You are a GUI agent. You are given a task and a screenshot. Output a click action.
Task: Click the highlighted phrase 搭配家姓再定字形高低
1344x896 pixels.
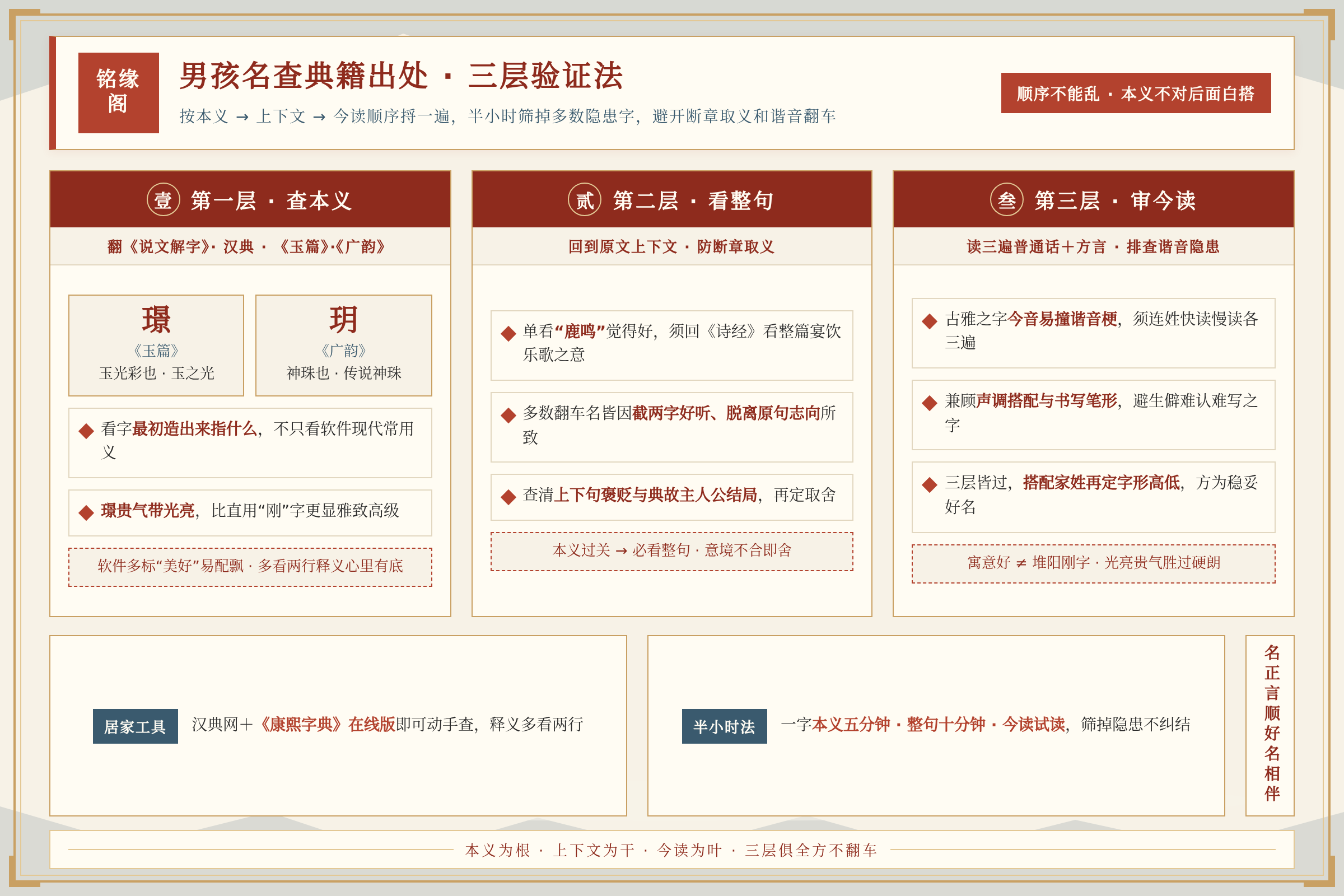coord(1101,483)
